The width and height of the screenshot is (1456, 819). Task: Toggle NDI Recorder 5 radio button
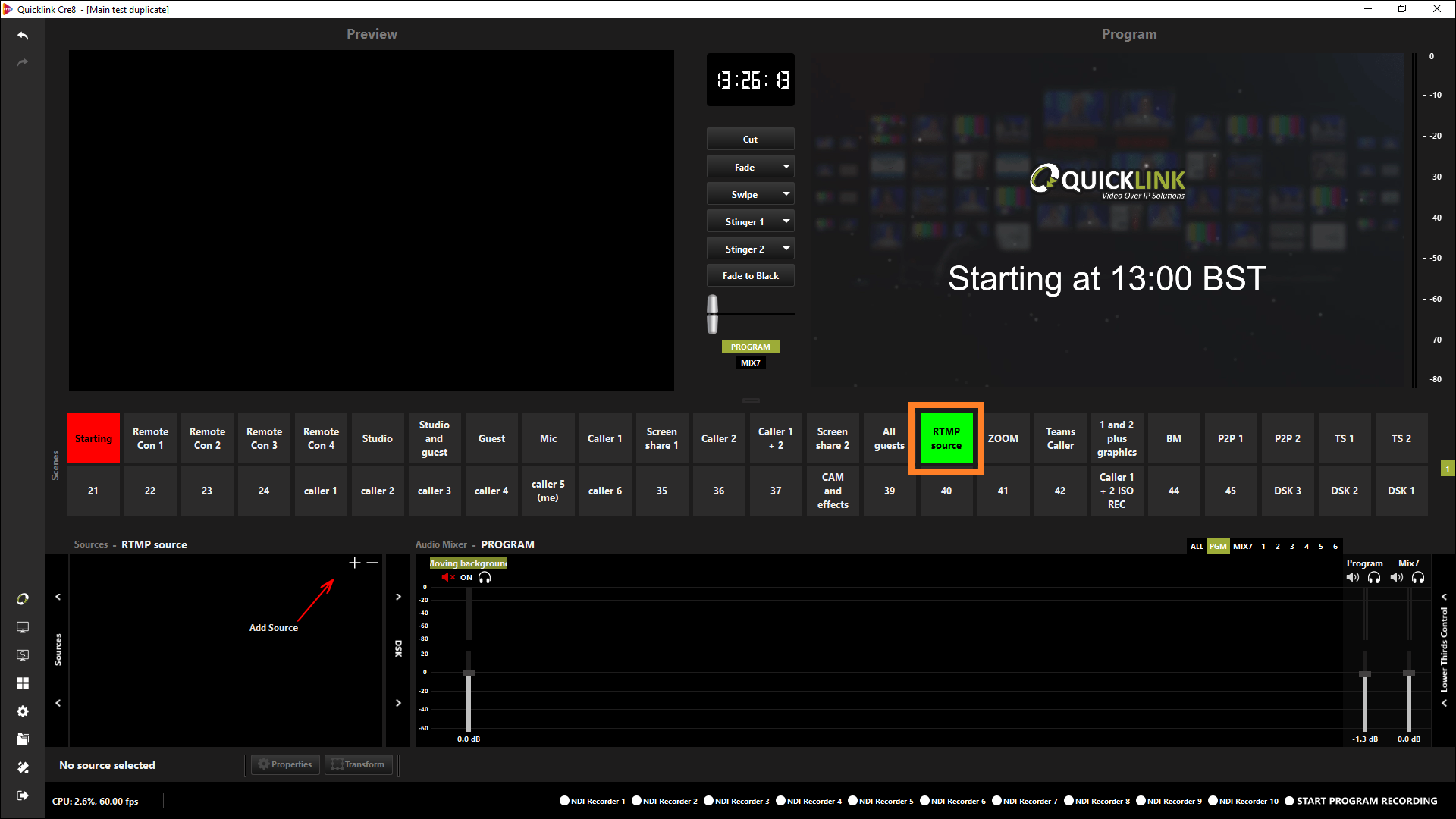(852, 801)
